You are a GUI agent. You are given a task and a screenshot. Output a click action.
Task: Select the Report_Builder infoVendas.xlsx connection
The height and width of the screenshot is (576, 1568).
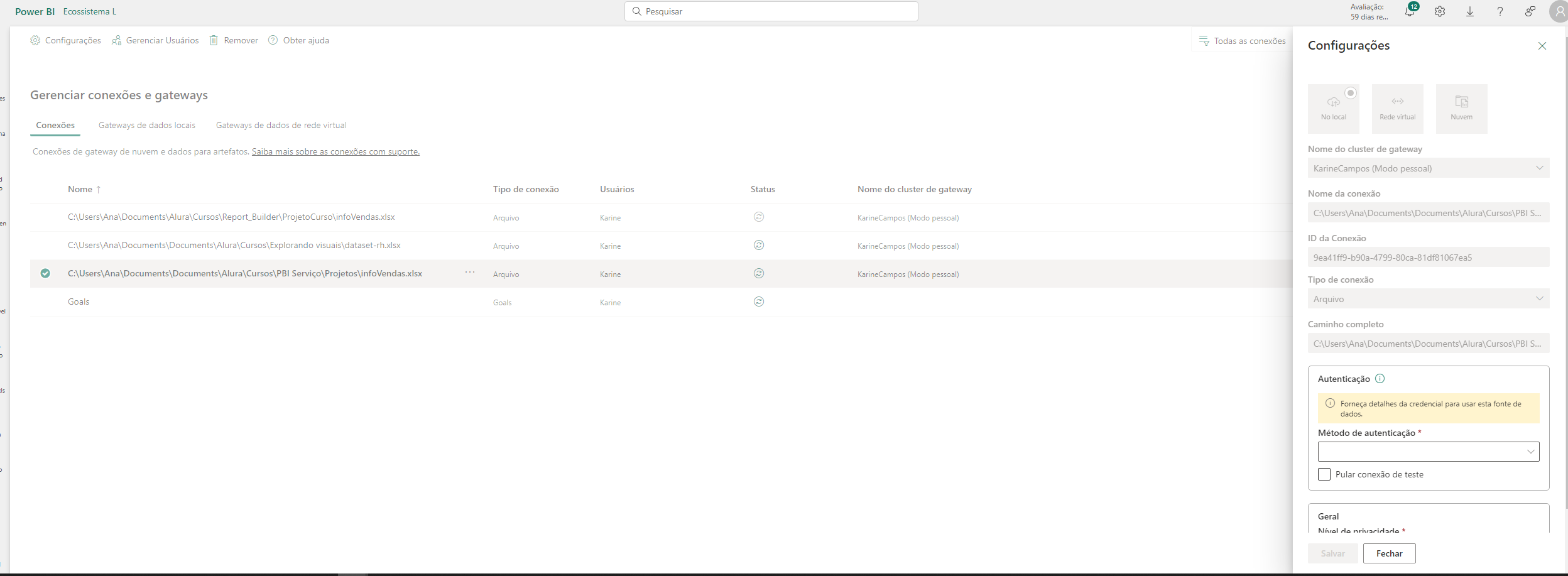pyautogui.click(x=231, y=217)
